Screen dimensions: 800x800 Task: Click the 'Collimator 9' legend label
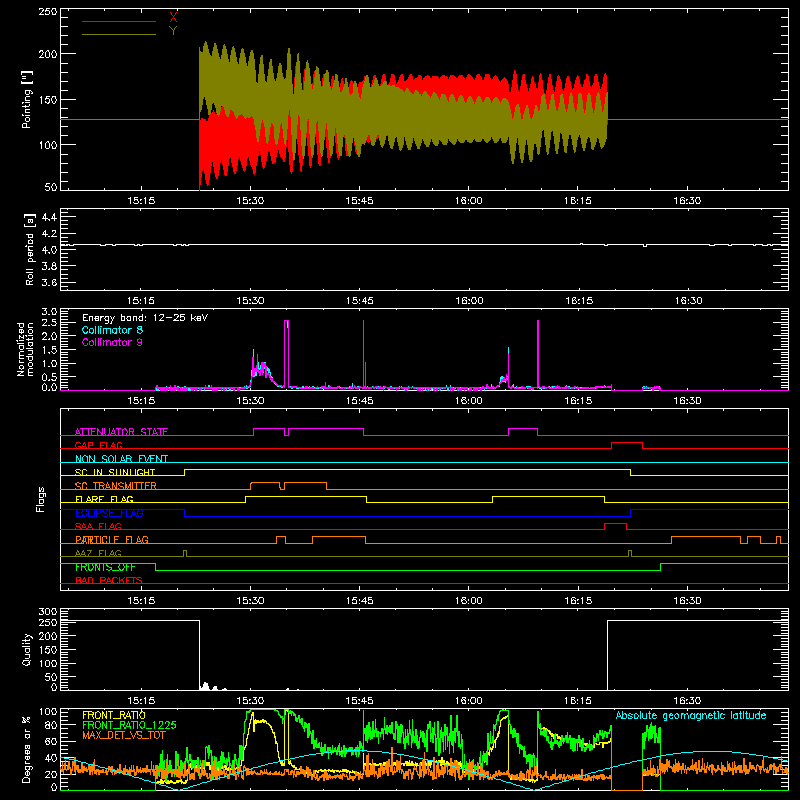[112, 342]
